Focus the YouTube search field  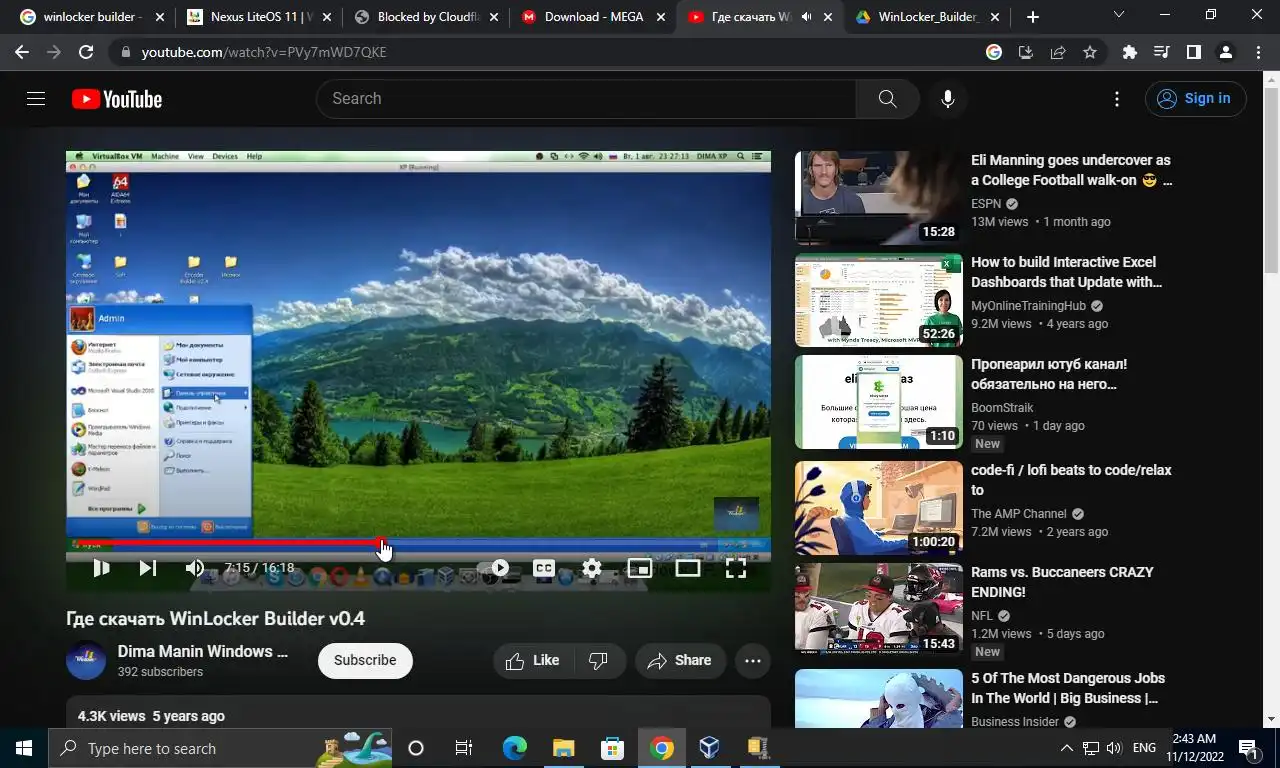(x=586, y=98)
